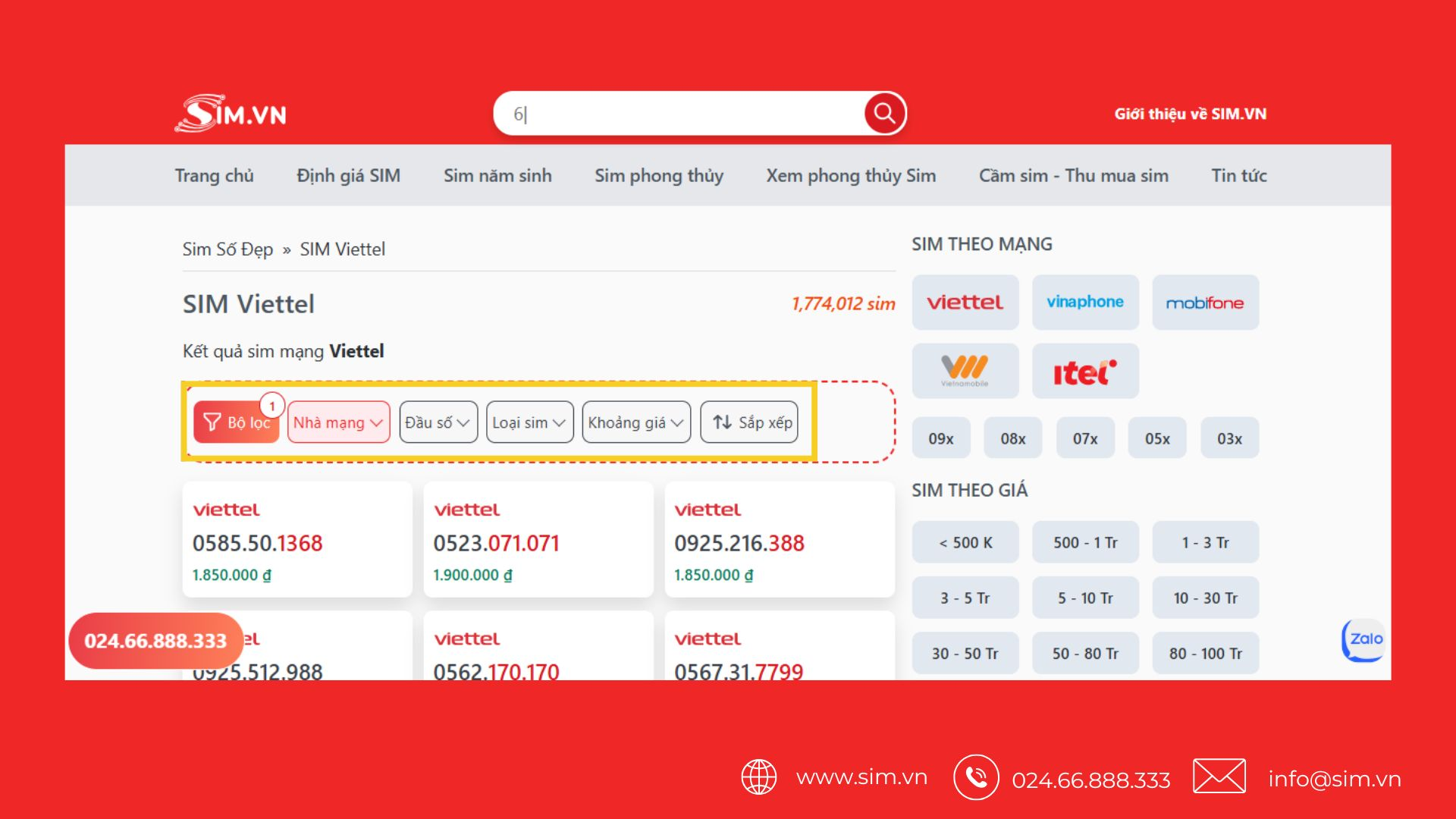1456x819 pixels.
Task: Click the globe website icon in footer
Action: click(758, 777)
